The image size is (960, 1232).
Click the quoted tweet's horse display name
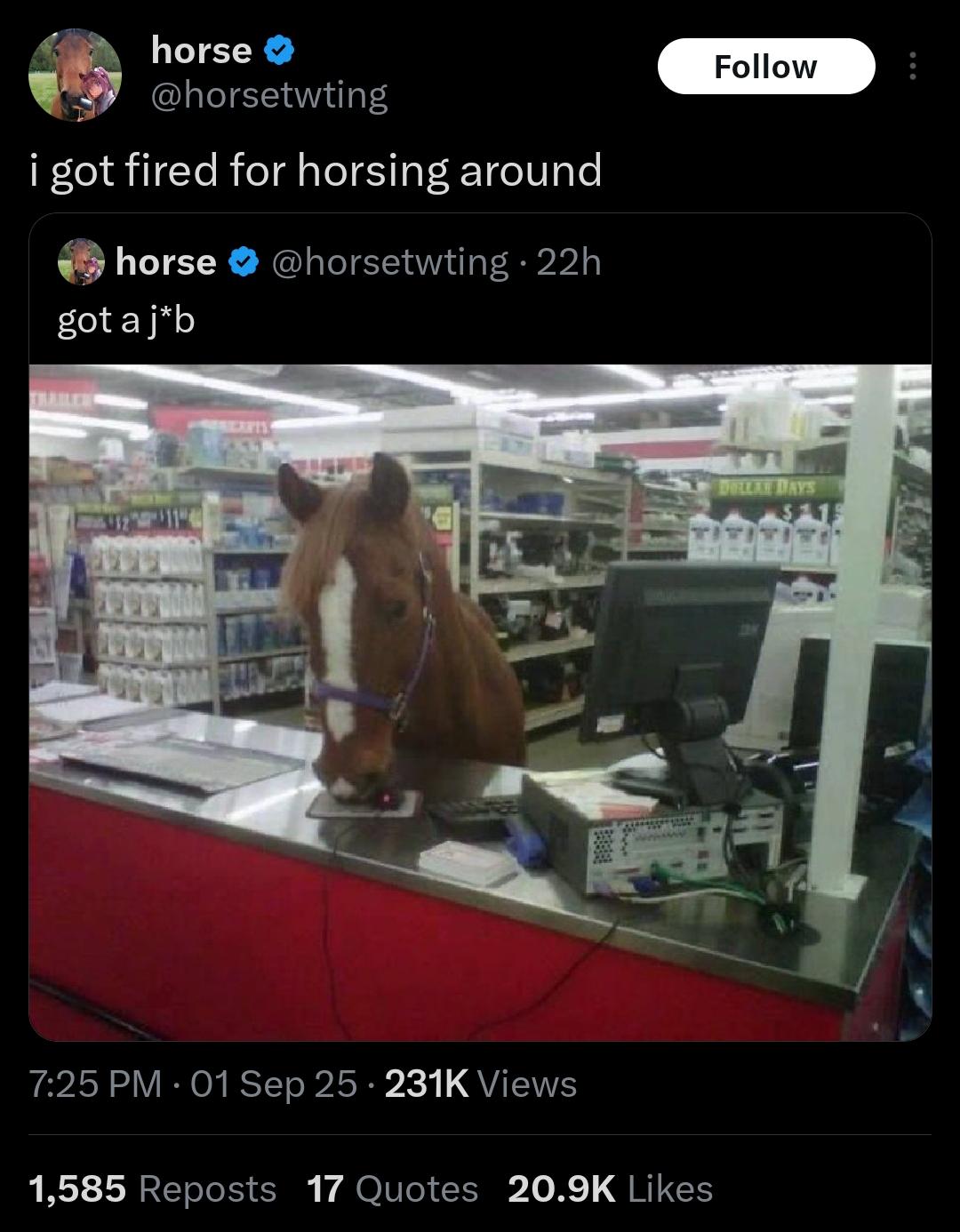point(166,262)
